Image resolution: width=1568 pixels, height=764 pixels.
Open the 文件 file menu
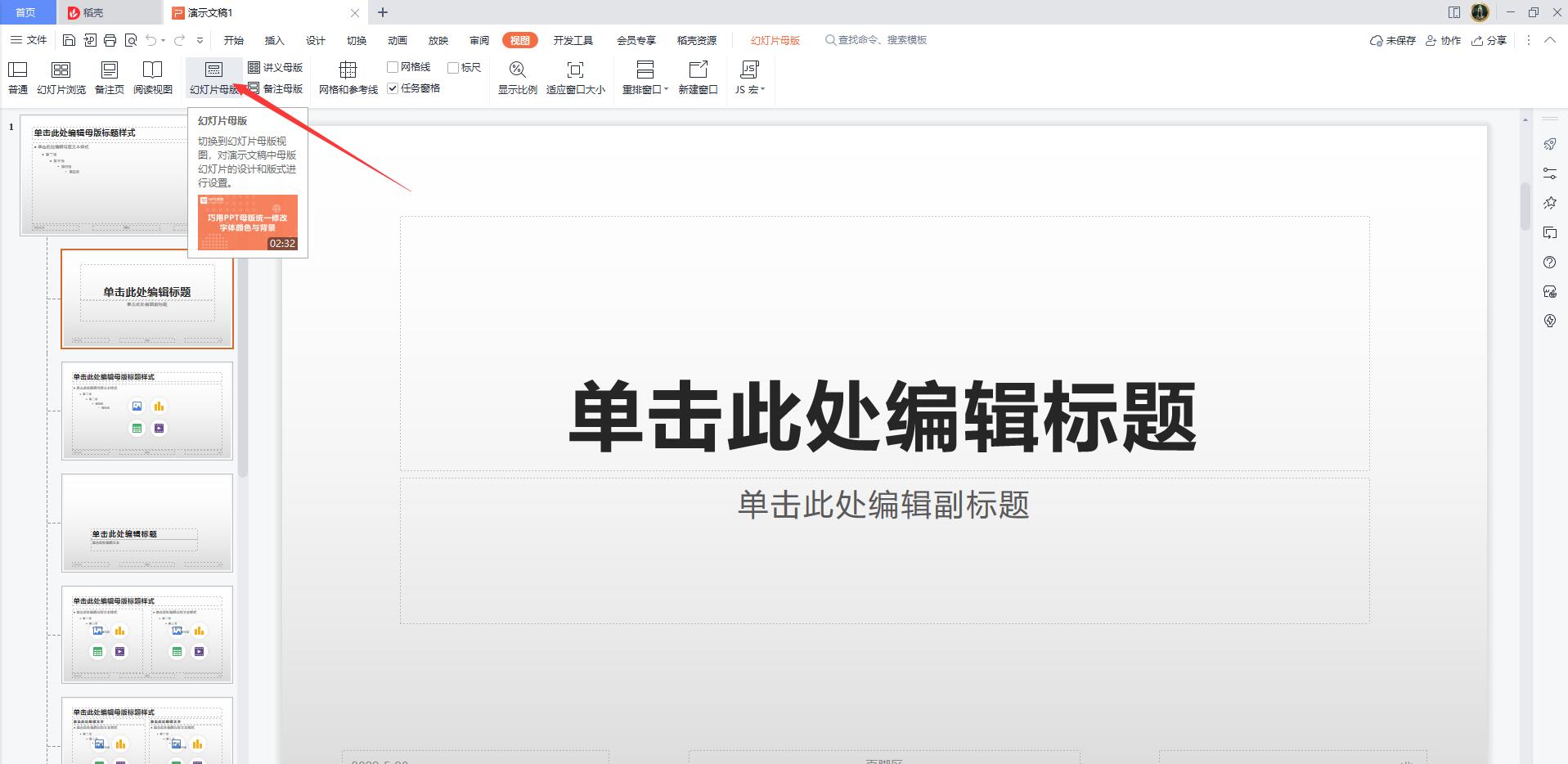29,40
